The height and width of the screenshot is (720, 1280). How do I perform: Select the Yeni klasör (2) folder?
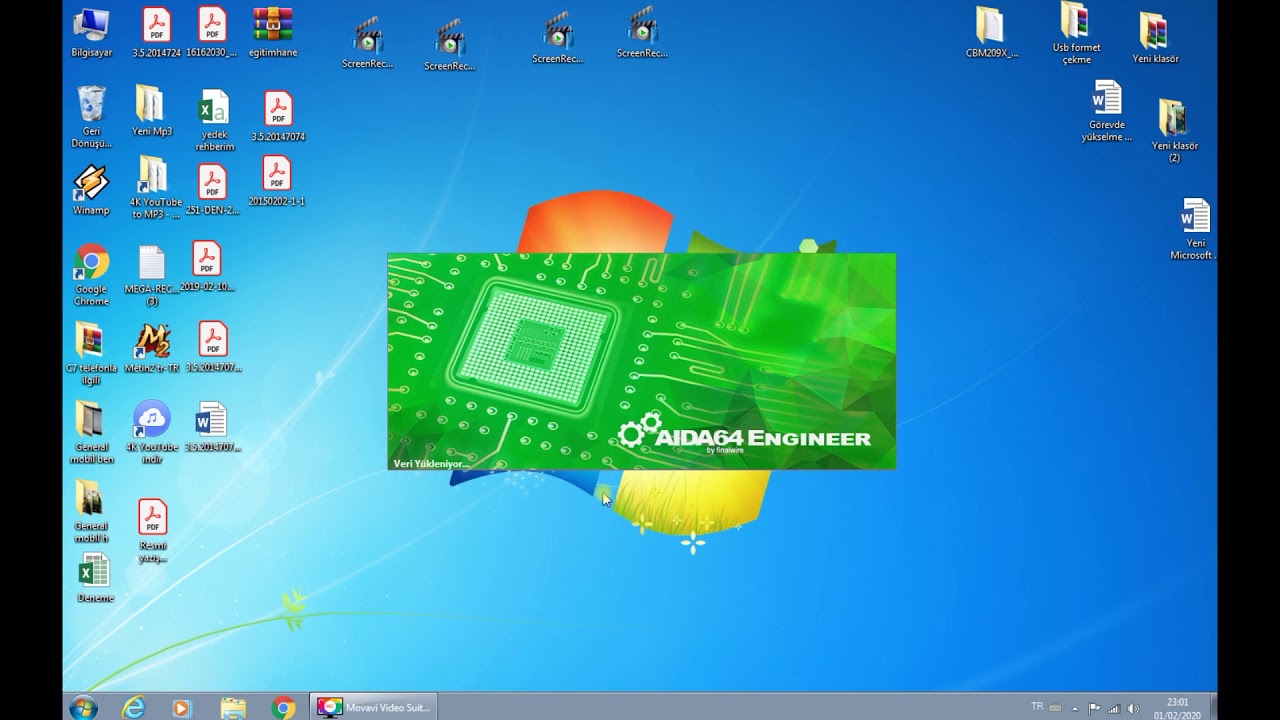pyautogui.click(x=1174, y=131)
